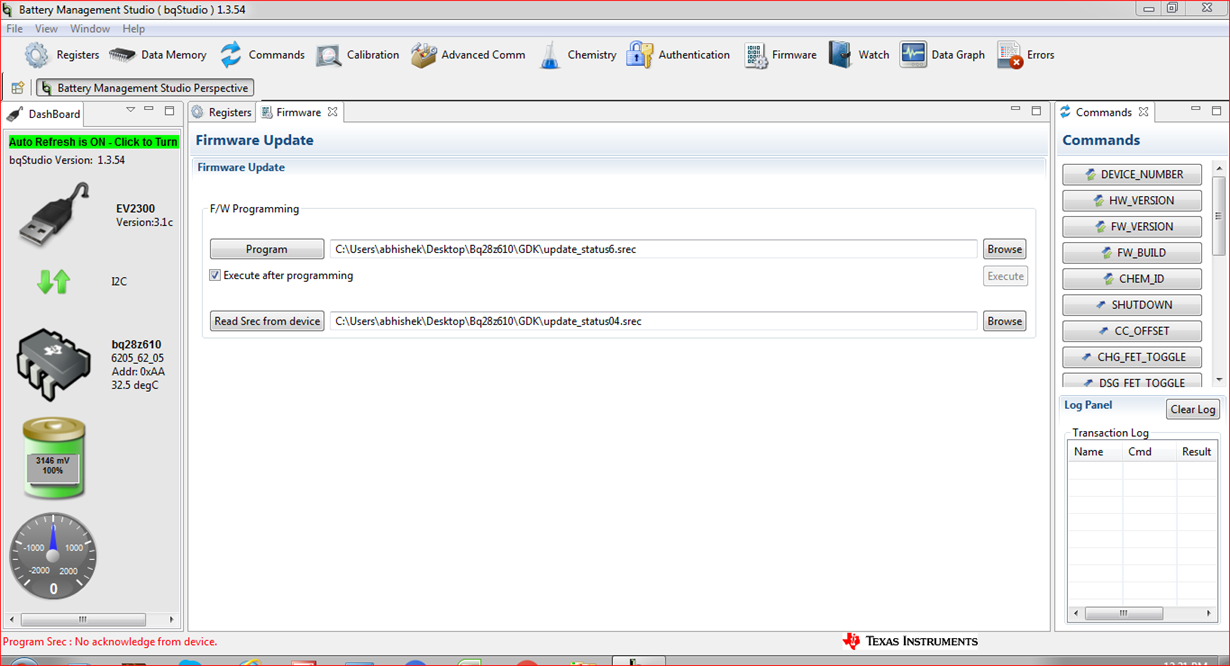Open the Chemistry flask icon
Screen dimensions: 1230x666
[550, 55]
